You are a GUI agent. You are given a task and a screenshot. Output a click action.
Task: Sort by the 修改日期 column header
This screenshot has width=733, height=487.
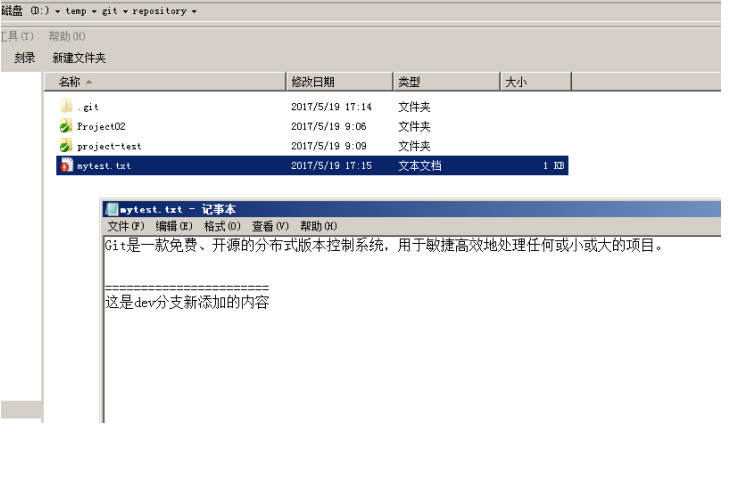339,82
